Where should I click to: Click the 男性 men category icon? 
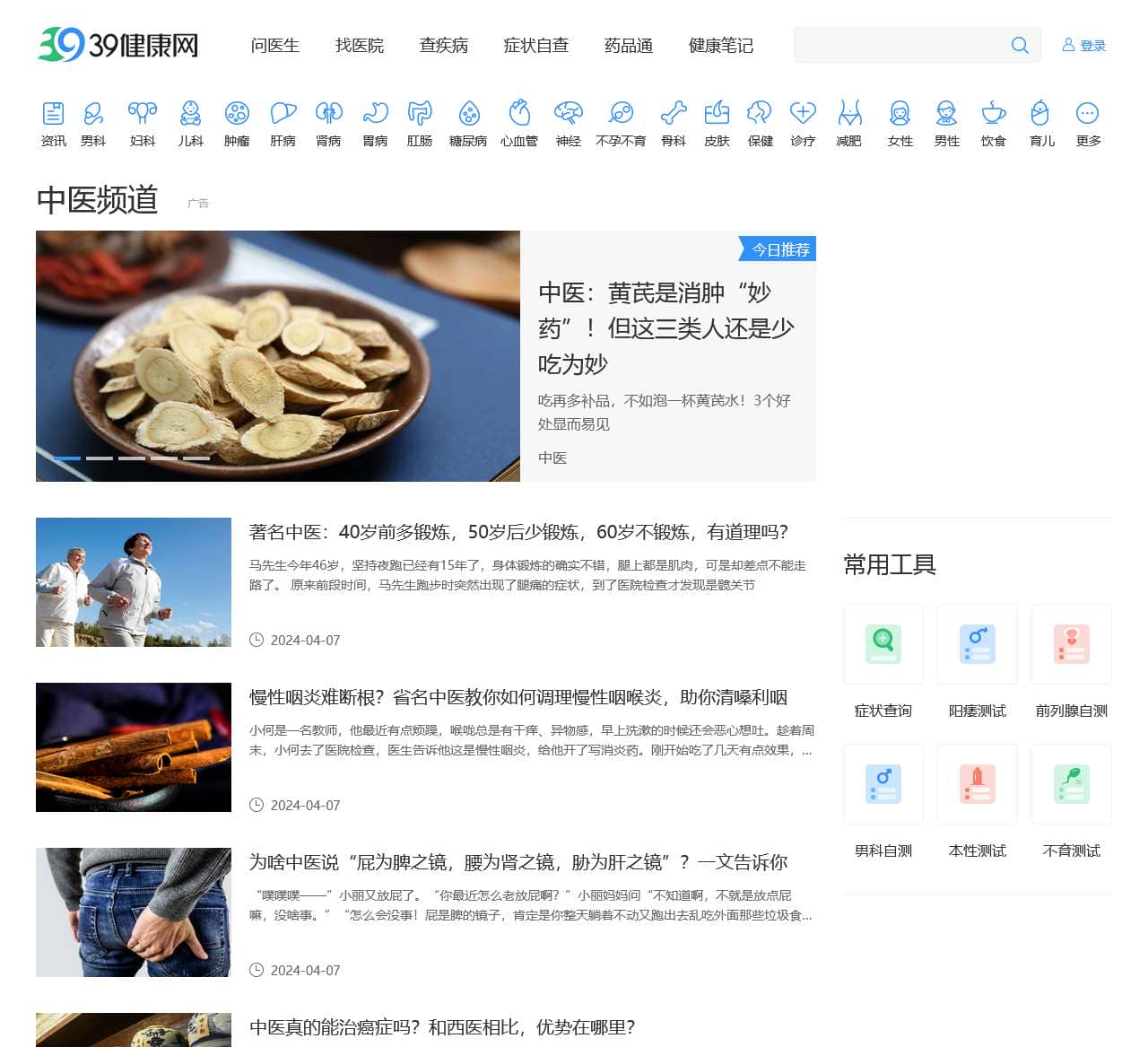pyautogui.click(x=946, y=113)
